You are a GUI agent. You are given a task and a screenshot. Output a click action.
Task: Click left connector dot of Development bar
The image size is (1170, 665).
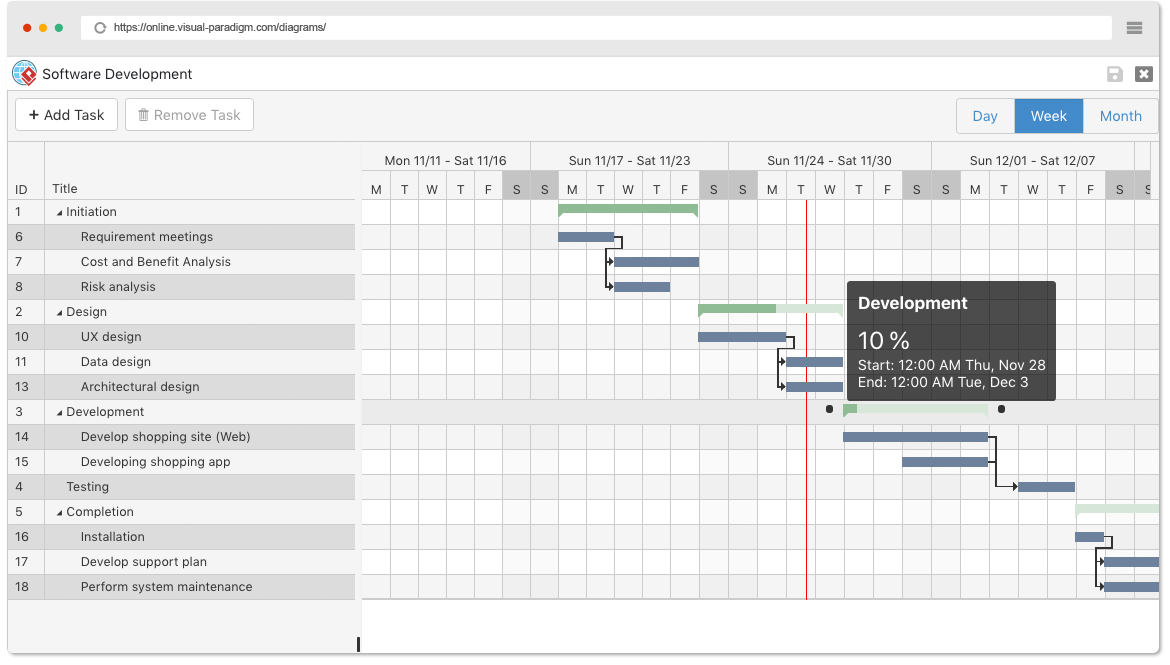(829, 409)
